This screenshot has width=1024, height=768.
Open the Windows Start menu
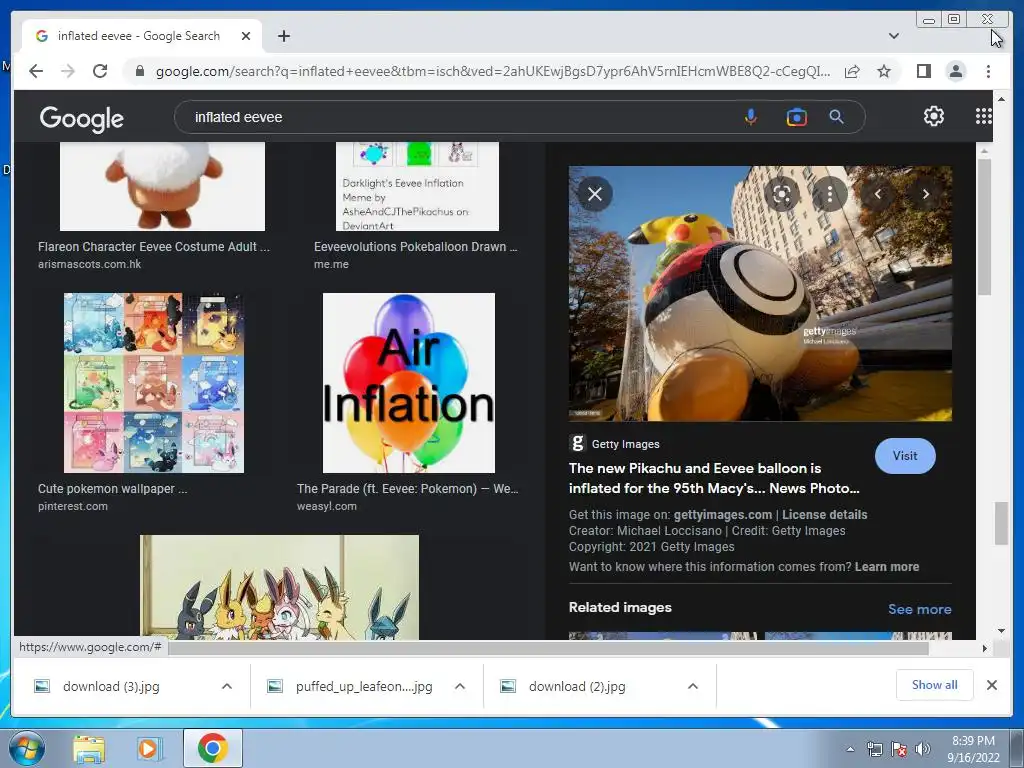coord(27,748)
